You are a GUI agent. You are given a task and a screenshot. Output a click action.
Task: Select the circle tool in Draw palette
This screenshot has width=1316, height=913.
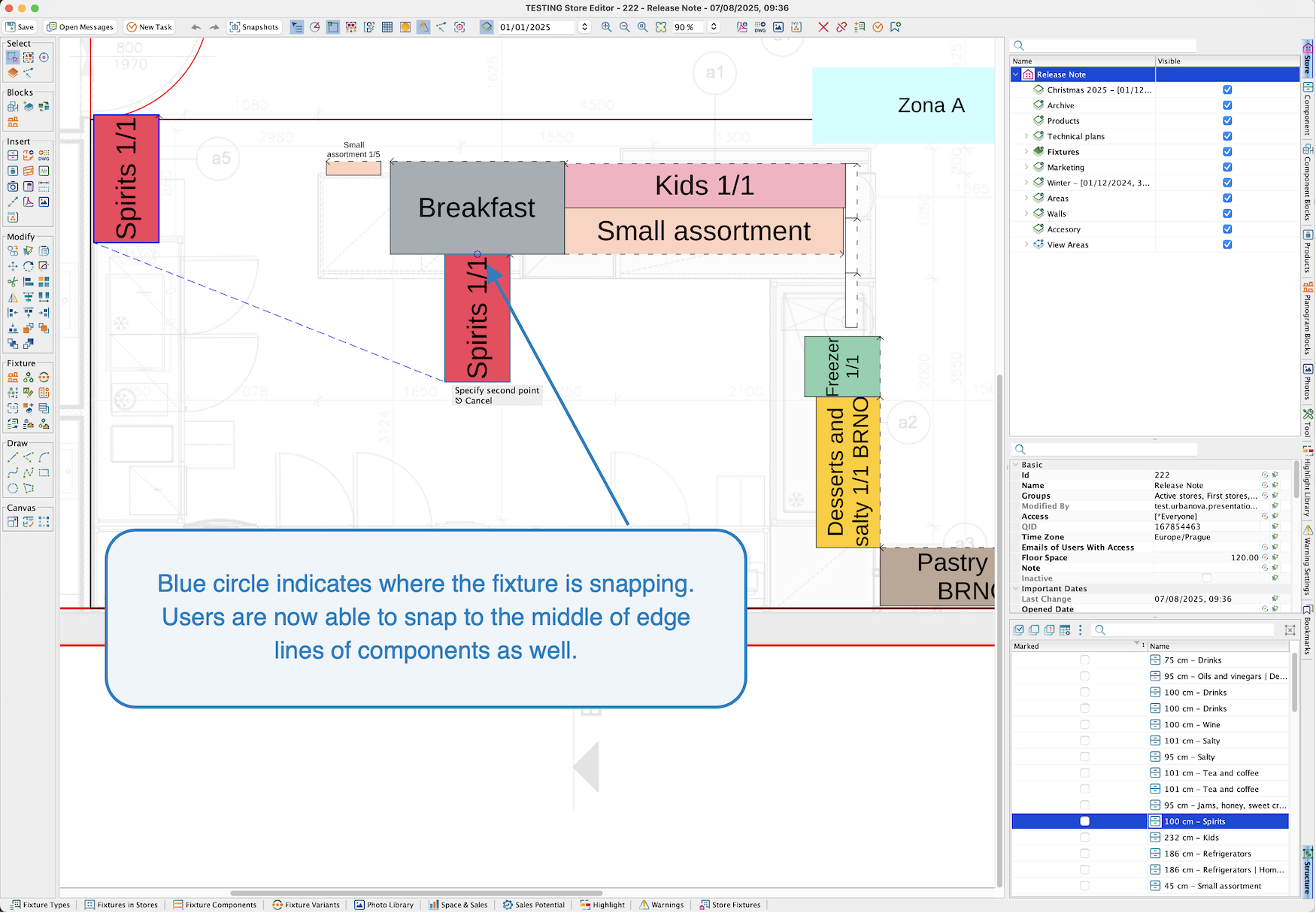(13, 488)
